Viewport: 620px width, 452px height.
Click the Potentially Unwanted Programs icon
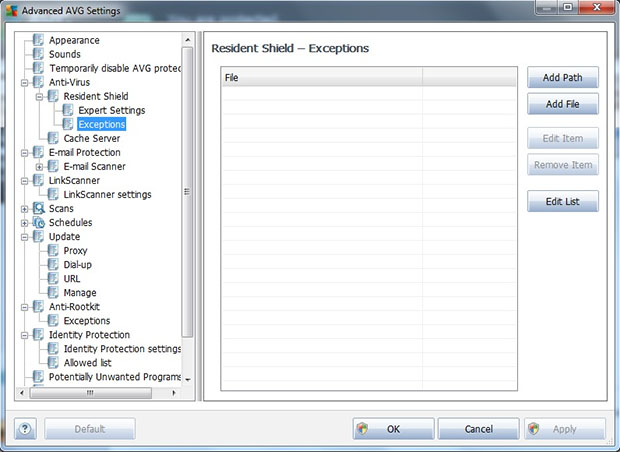coord(38,376)
